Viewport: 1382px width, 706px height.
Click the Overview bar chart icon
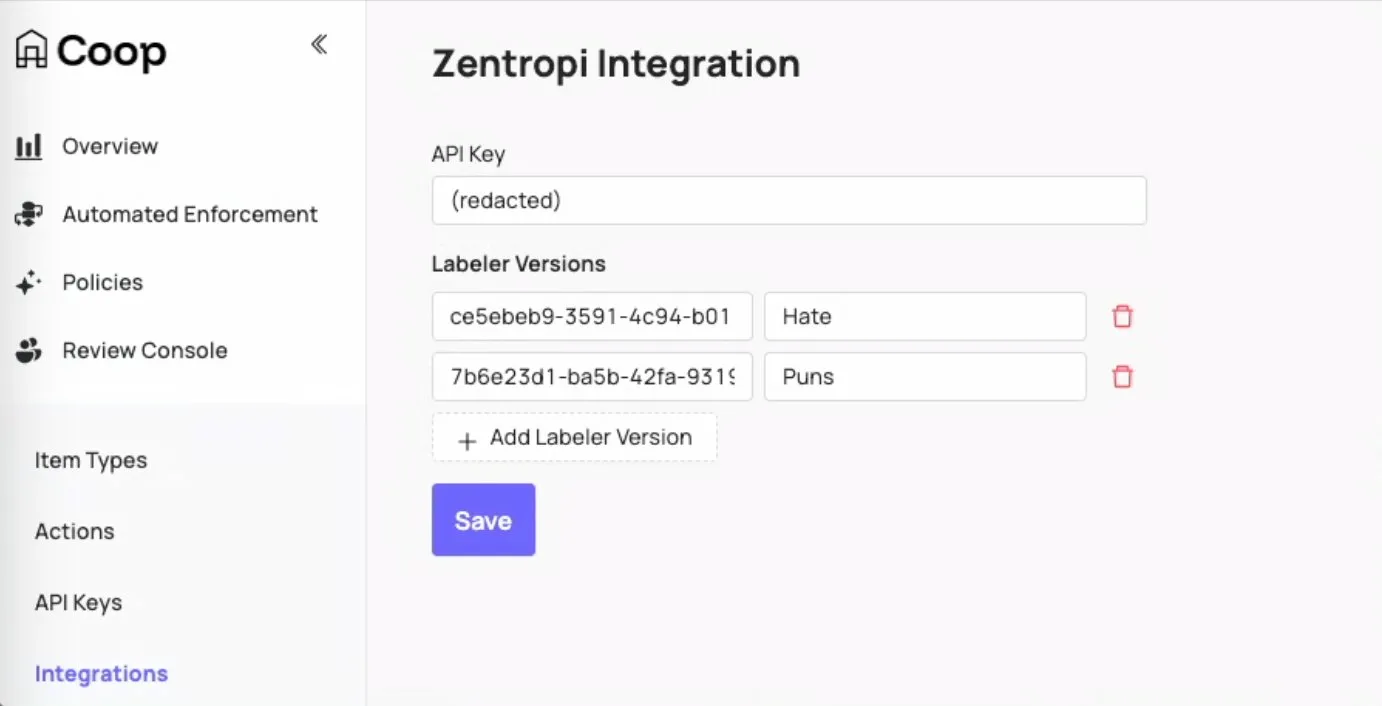point(29,147)
